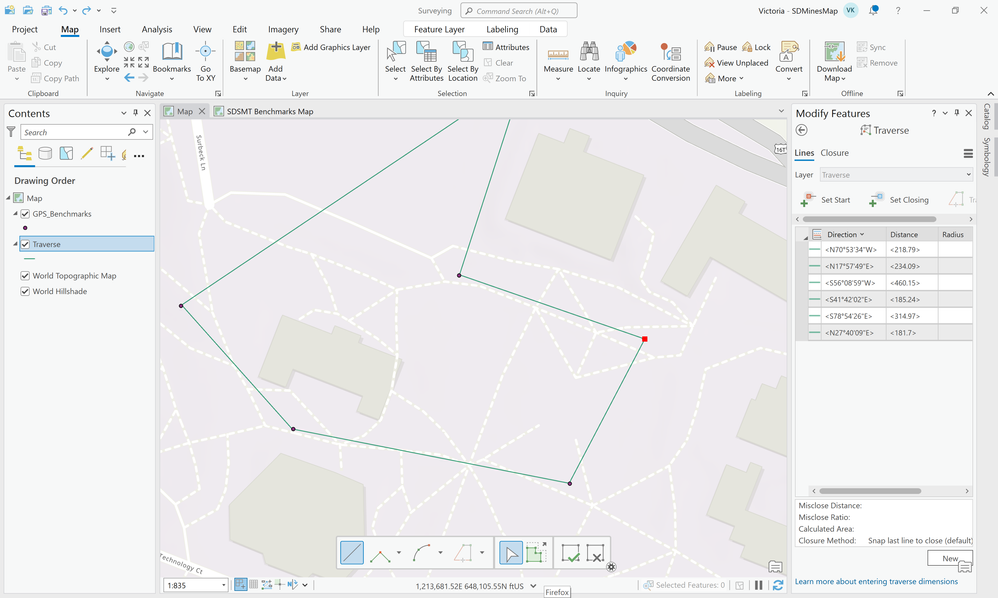
Task: Click the VK user account badge
Action: tap(850, 10)
